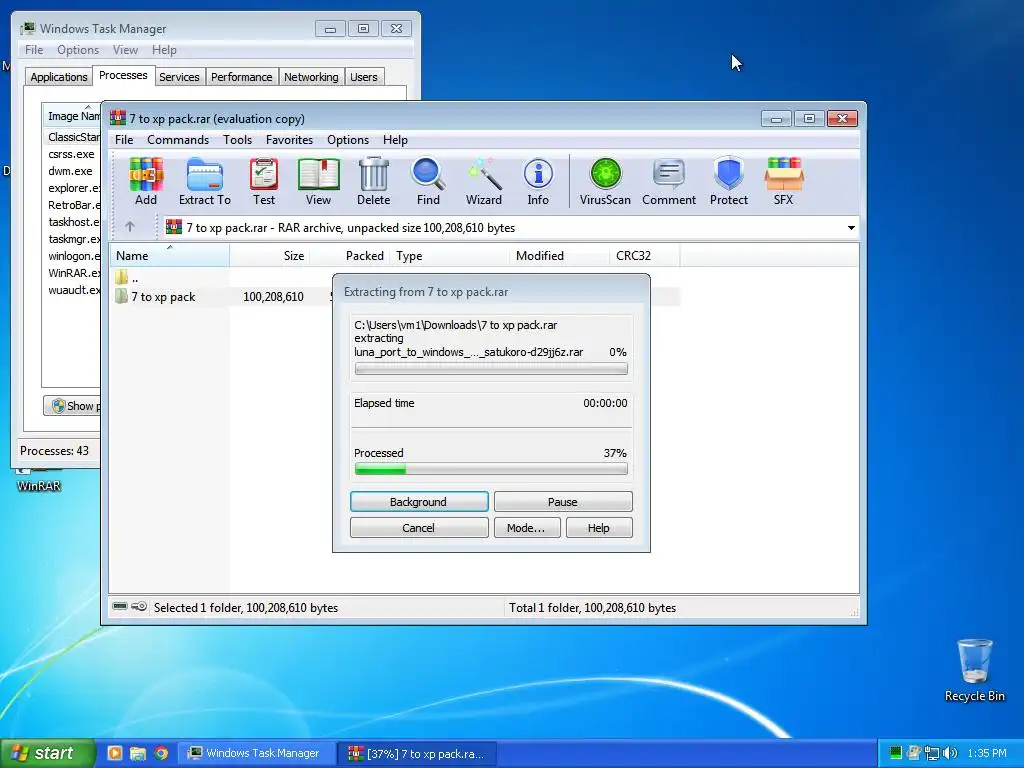Switch to Users tab in Task Manager
This screenshot has height=768, width=1024.
click(x=364, y=77)
